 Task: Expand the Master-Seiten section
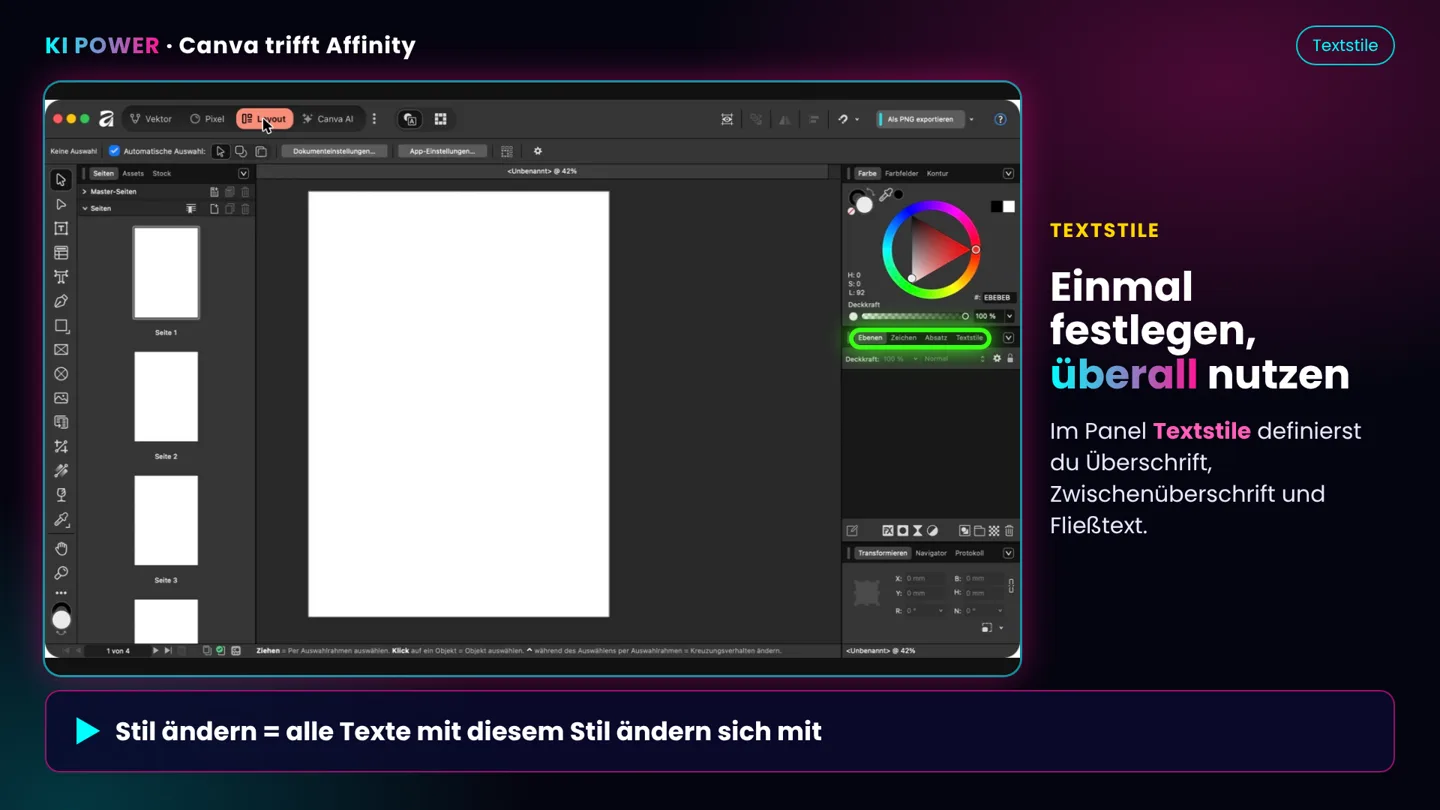85,192
